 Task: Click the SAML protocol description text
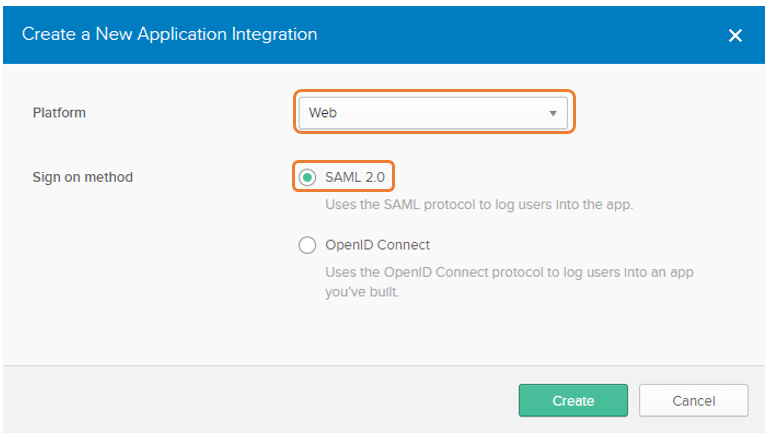[479, 205]
